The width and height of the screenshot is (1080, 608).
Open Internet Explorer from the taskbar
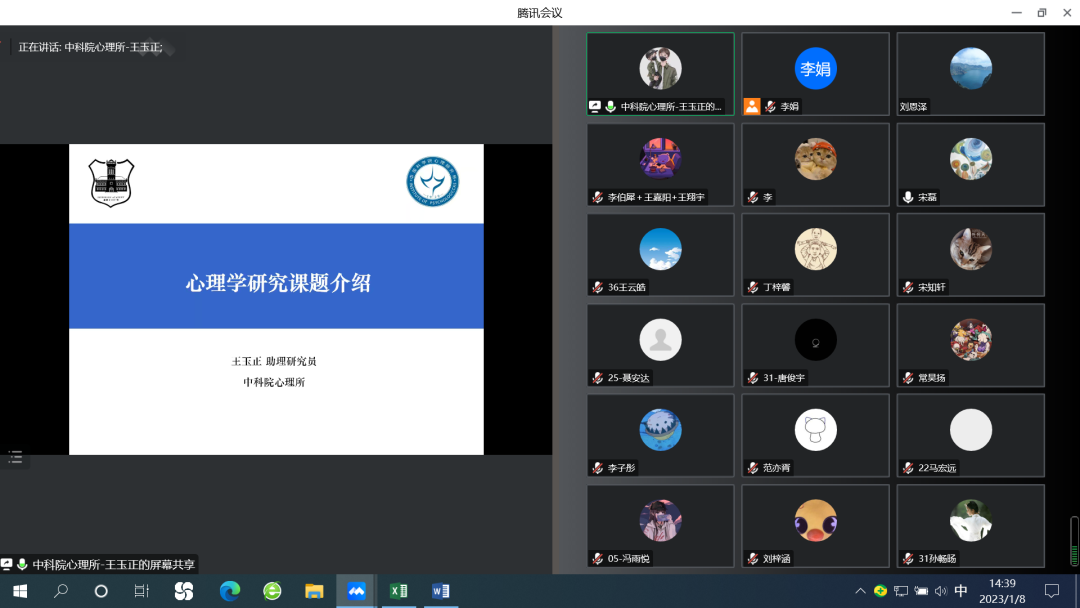tap(271, 590)
